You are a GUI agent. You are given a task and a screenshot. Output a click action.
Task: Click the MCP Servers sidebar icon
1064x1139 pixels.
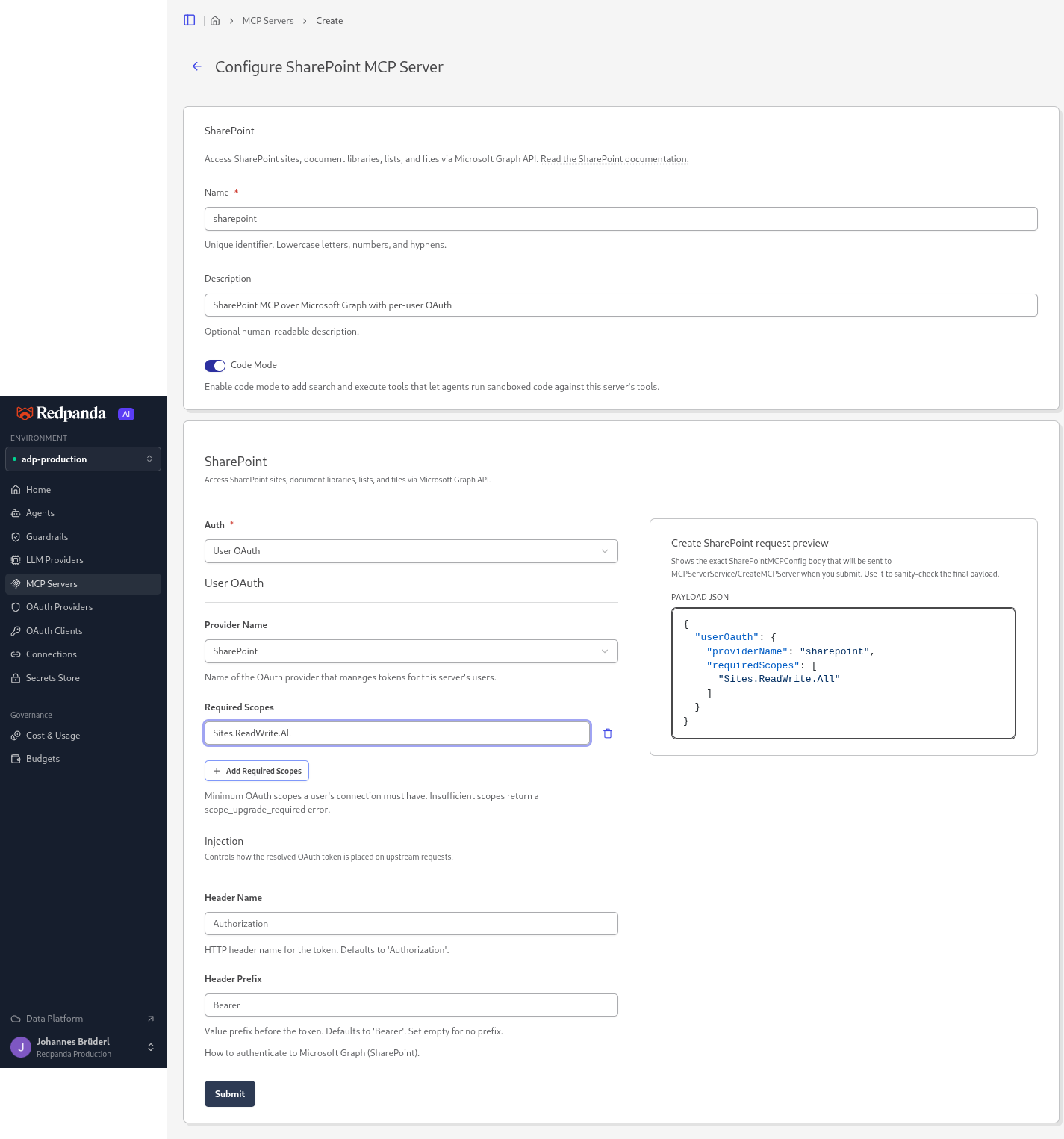click(x=16, y=584)
